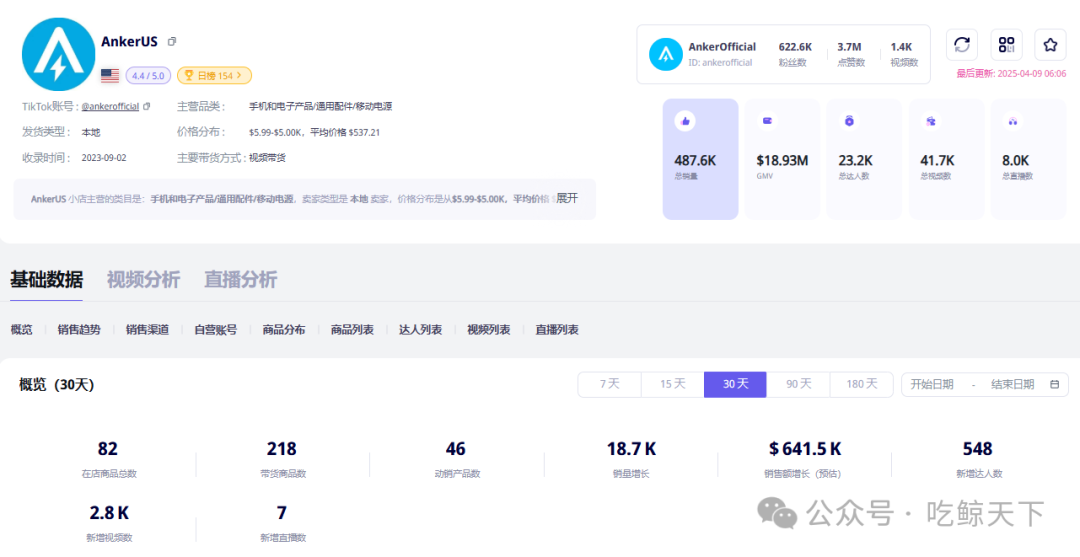Select the 30天 time range
Image resolution: width=1080 pixels, height=557 pixels.
point(736,384)
